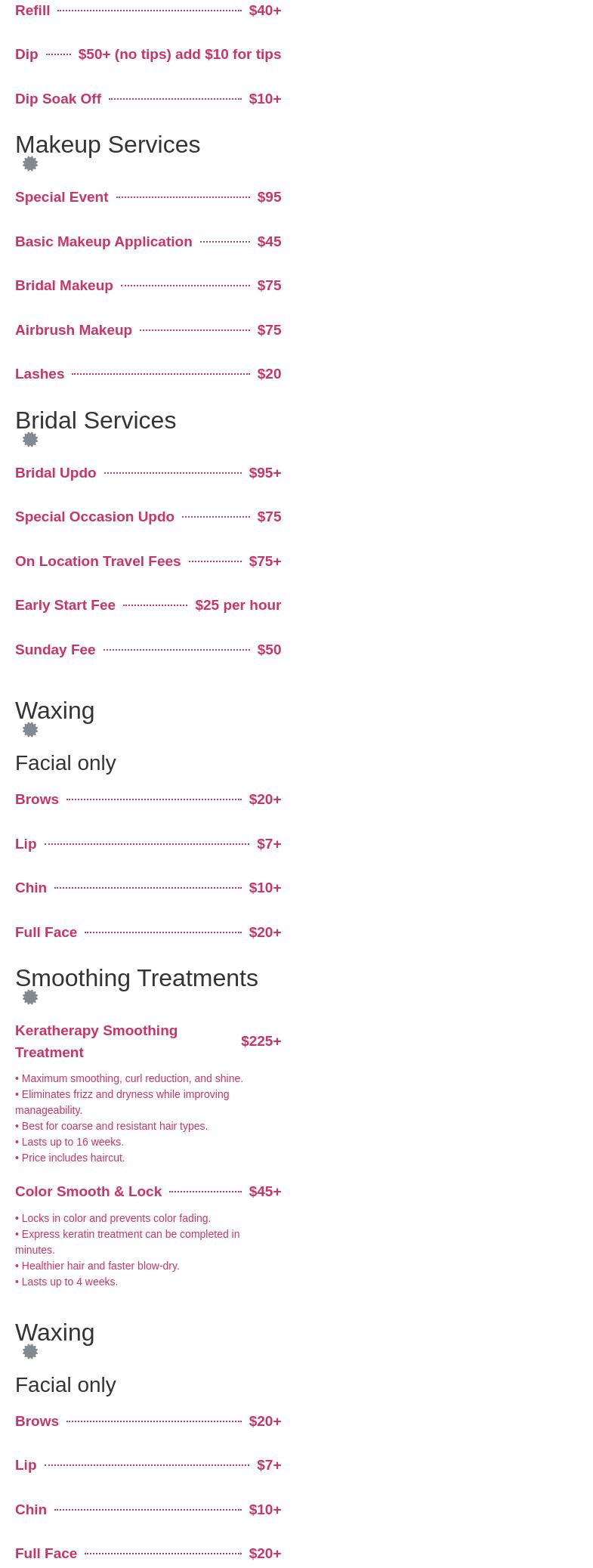Click the $225+ Keratherapy price
The height and width of the screenshot is (1568, 593).
point(261,1041)
